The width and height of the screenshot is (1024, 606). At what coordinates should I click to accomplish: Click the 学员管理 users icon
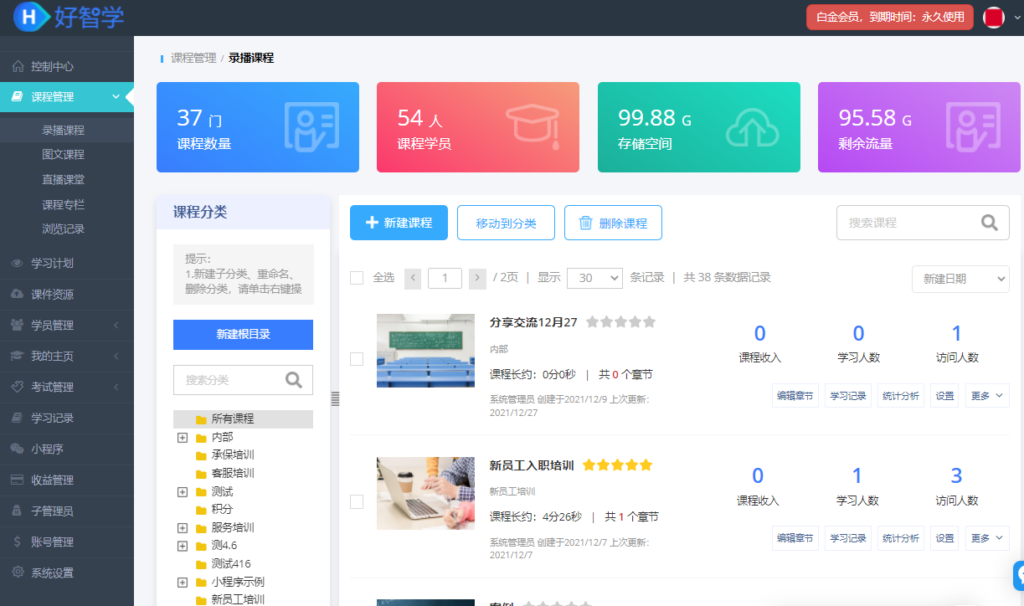point(18,325)
